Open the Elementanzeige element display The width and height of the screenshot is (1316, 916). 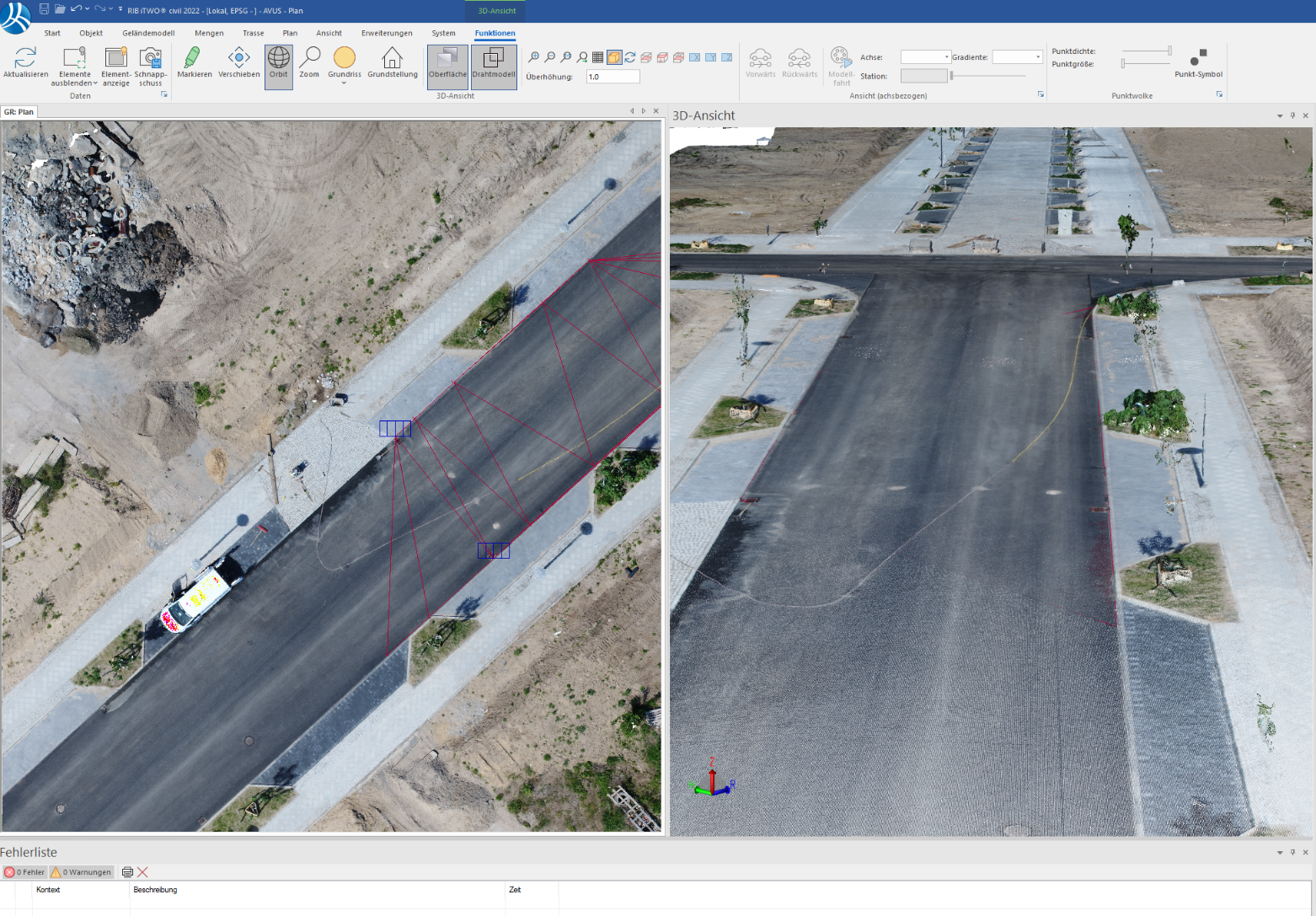[x=115, y=59]
